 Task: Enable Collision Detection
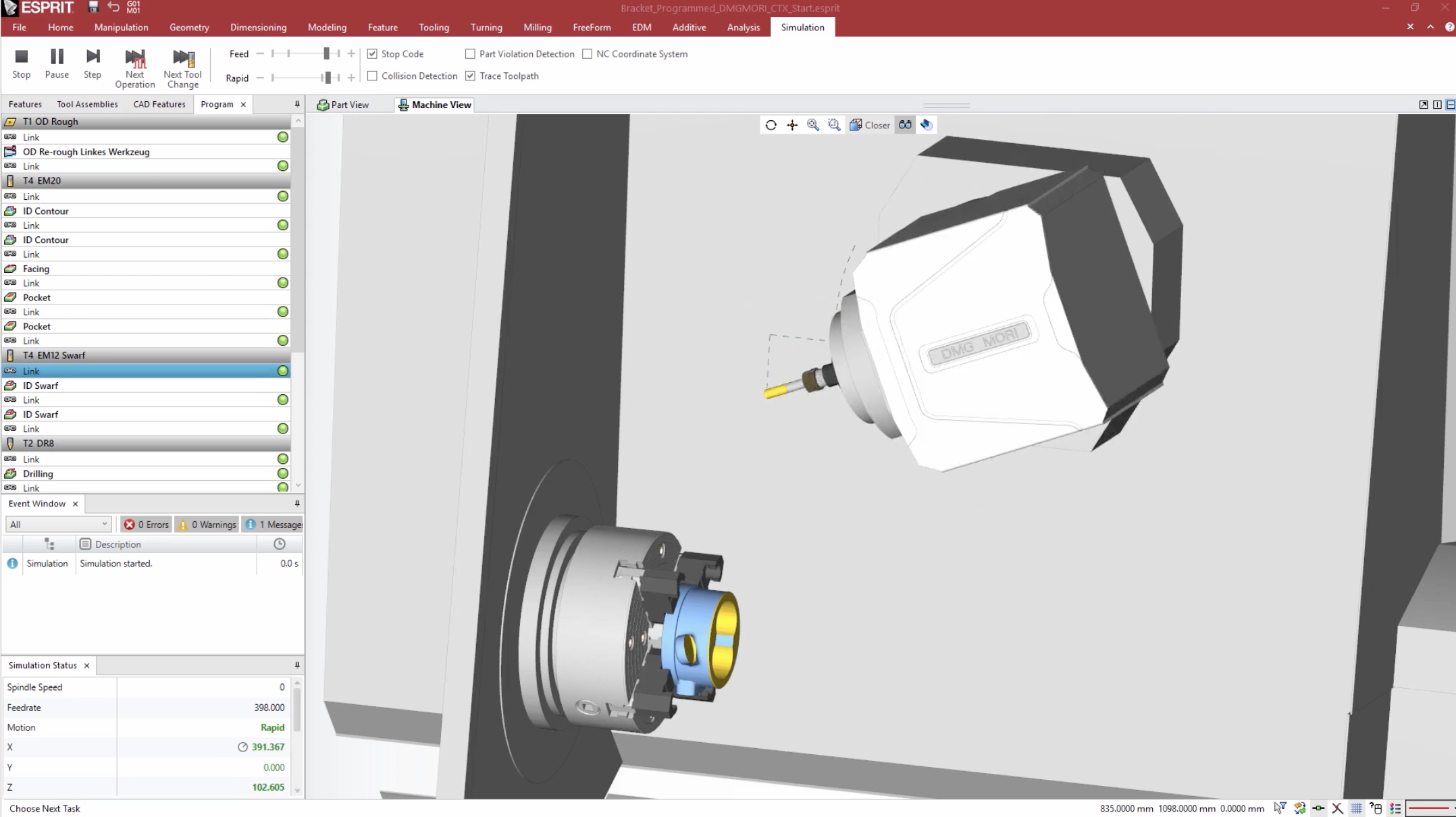(x=373, y=76)
